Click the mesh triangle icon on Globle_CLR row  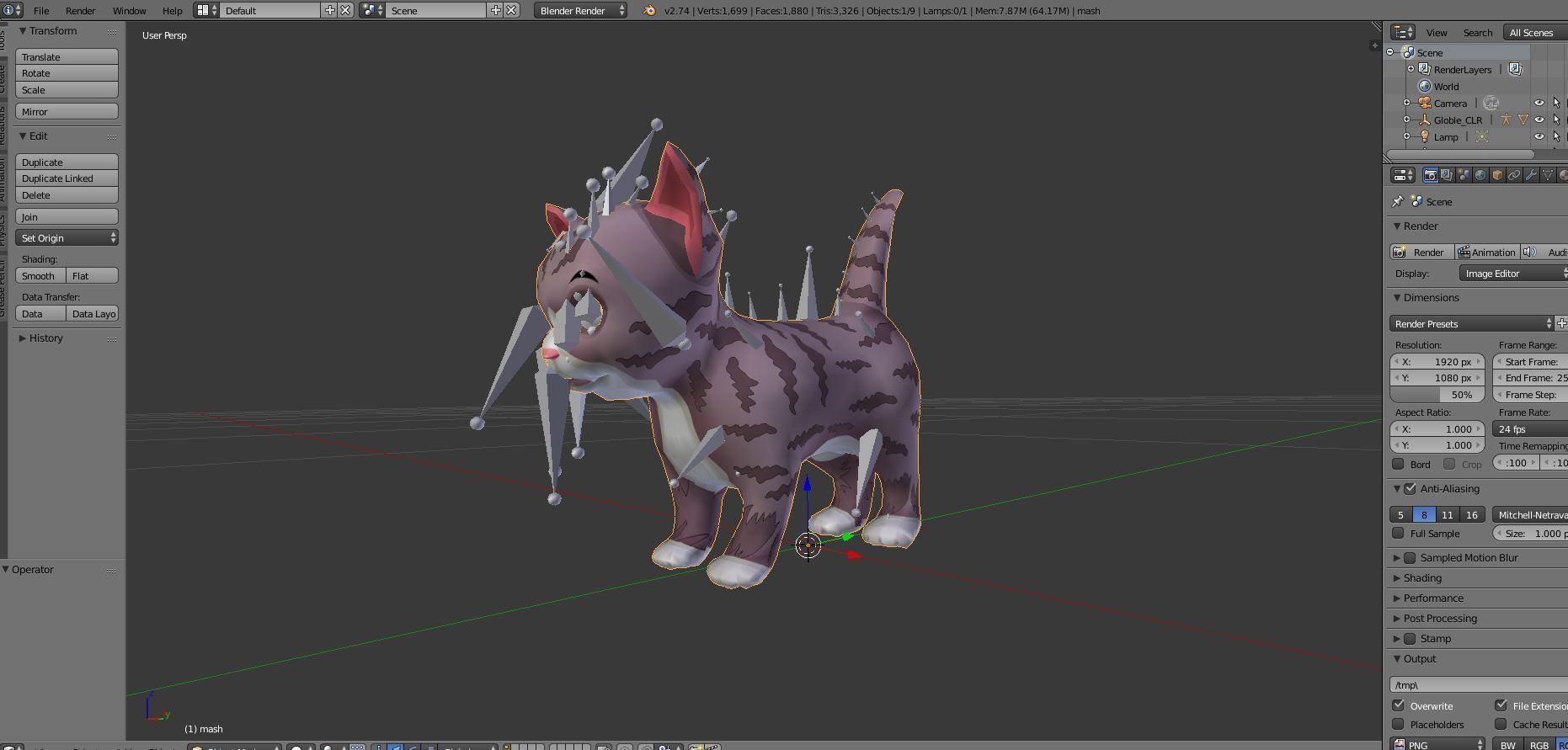point(1523,120)
